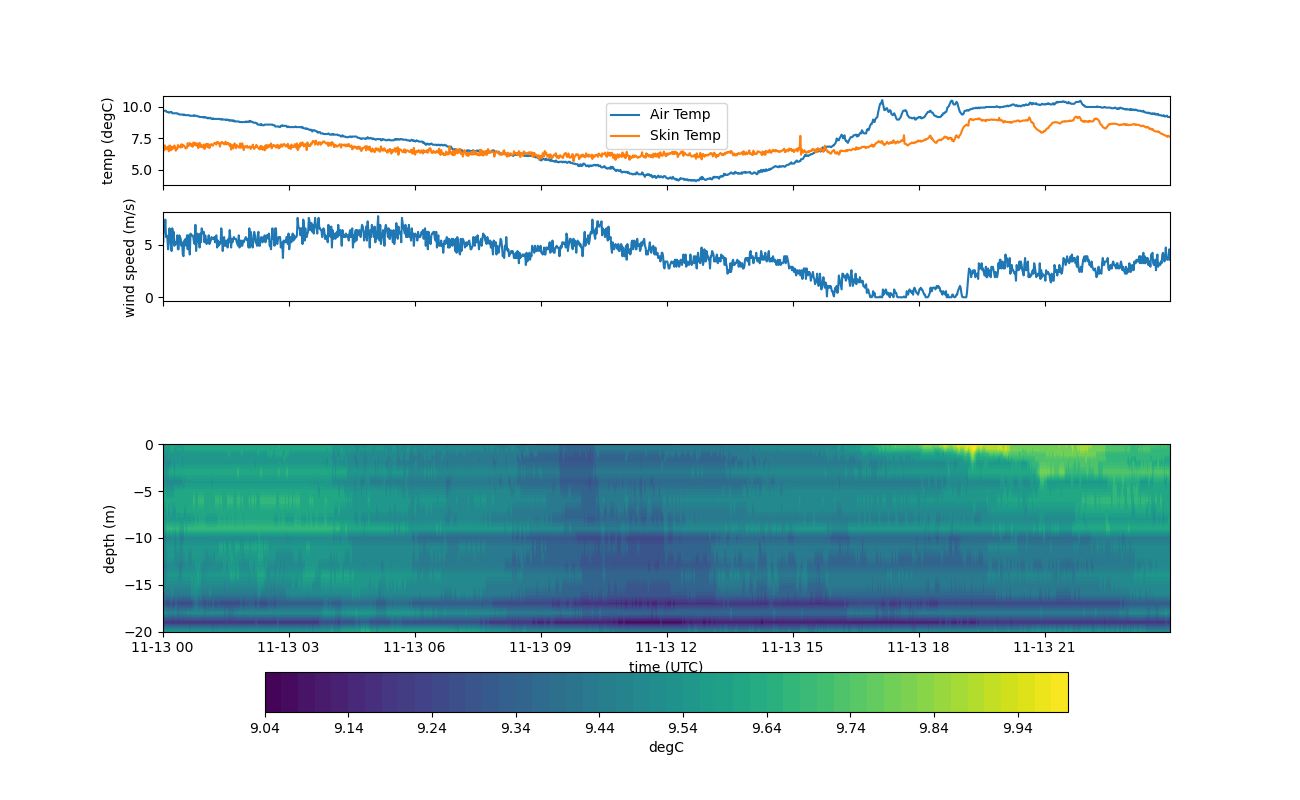
Task: Click the time (UTC) axis label
Action: (666, 667)
